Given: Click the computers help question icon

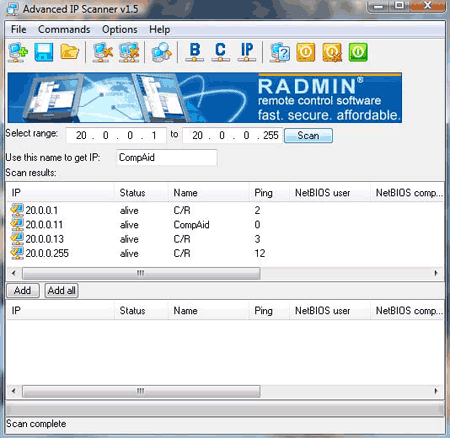Looking at the screenshot, I should (280, 52).
